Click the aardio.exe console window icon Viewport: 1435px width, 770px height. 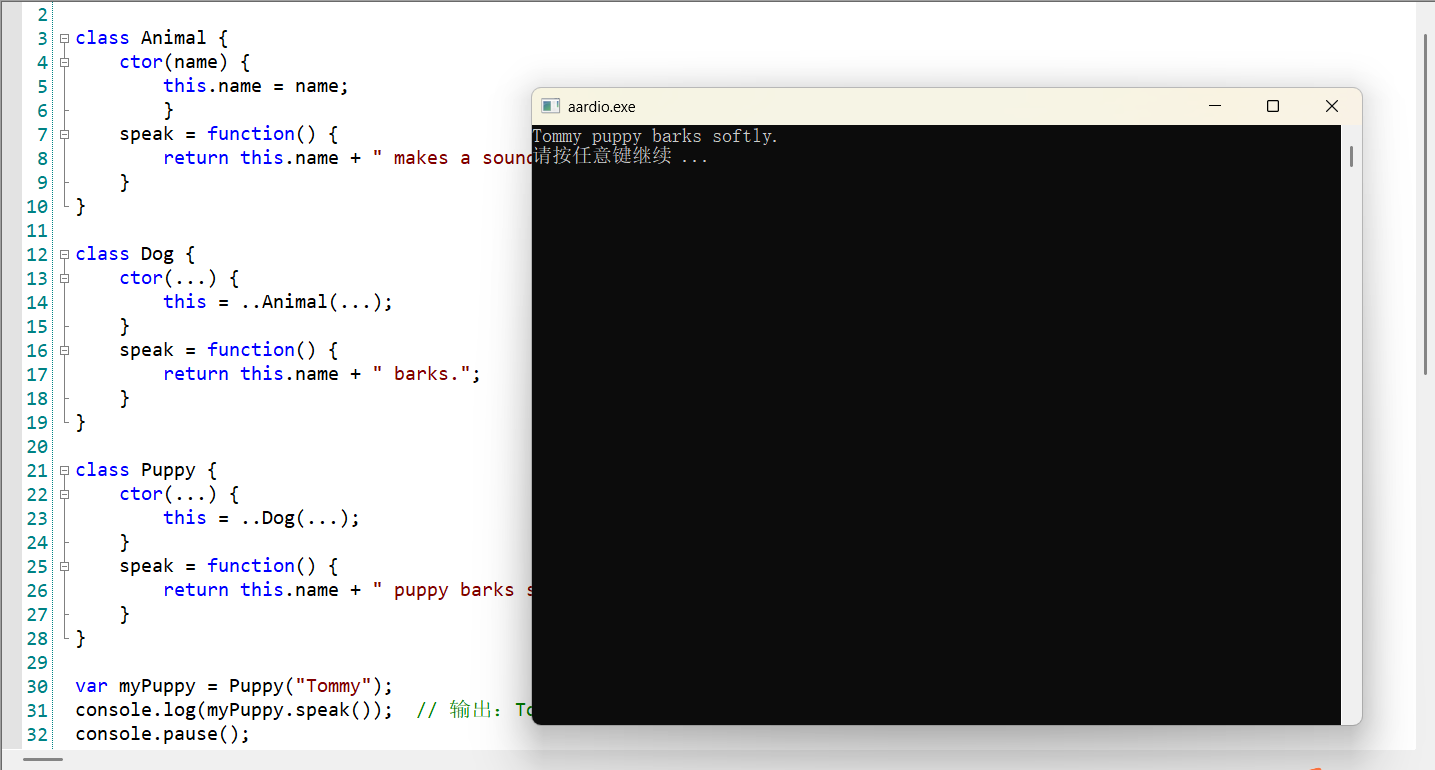point(550,106)
